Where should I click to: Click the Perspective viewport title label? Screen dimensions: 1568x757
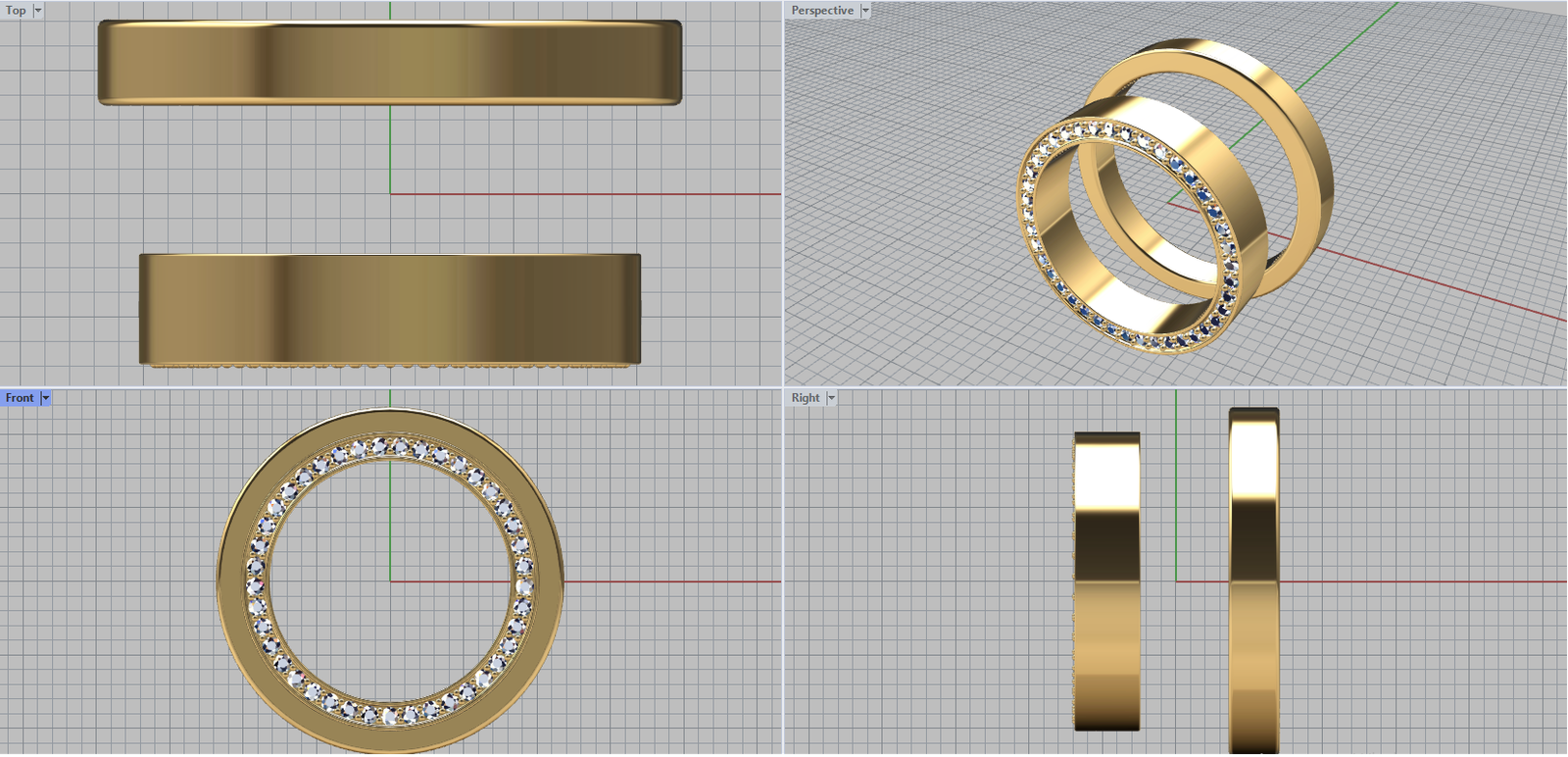tap(822, 10)
